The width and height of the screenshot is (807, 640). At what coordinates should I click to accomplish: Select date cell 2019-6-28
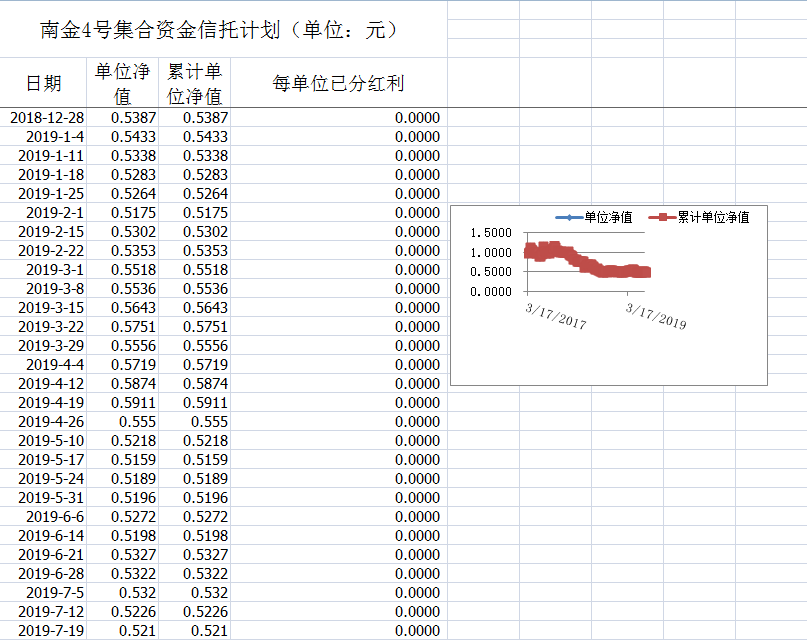[43, 574]
